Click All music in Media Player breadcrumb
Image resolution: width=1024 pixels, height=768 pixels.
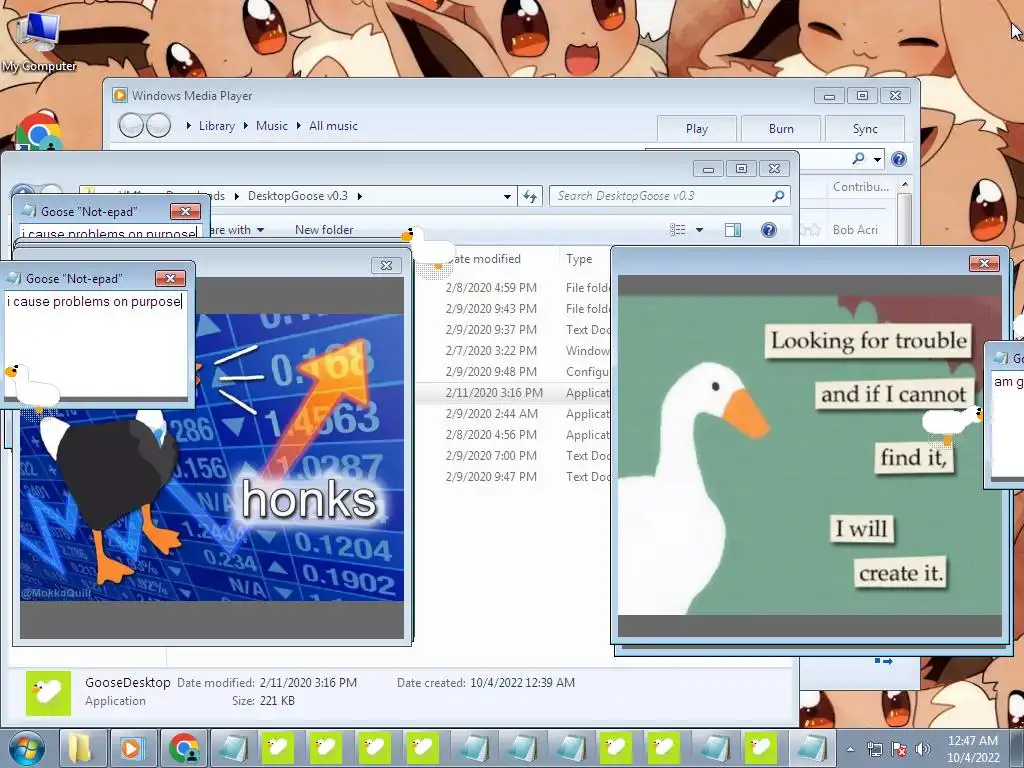point(333,125)
